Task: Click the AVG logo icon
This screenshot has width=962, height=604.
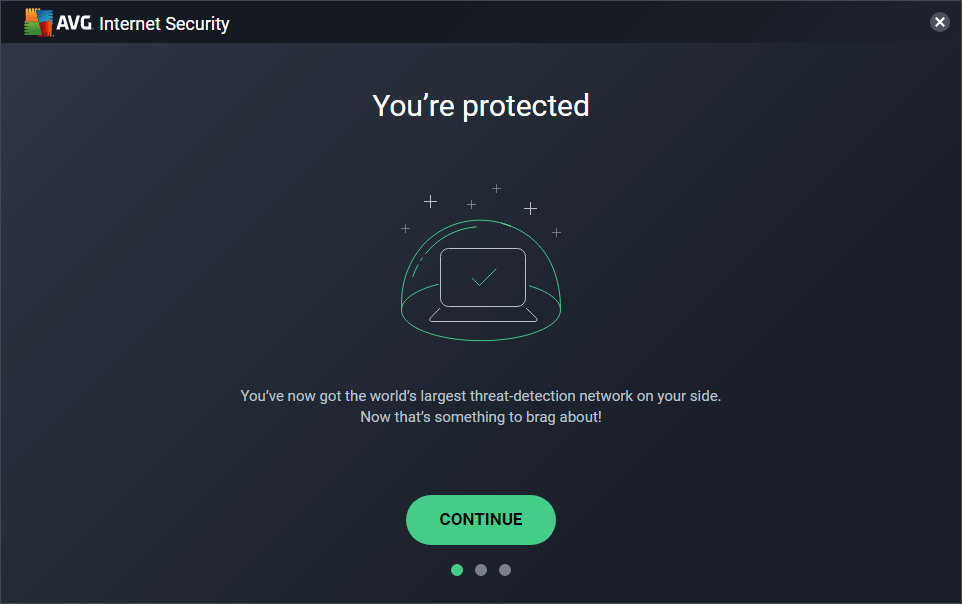Action: coord(38,23)
